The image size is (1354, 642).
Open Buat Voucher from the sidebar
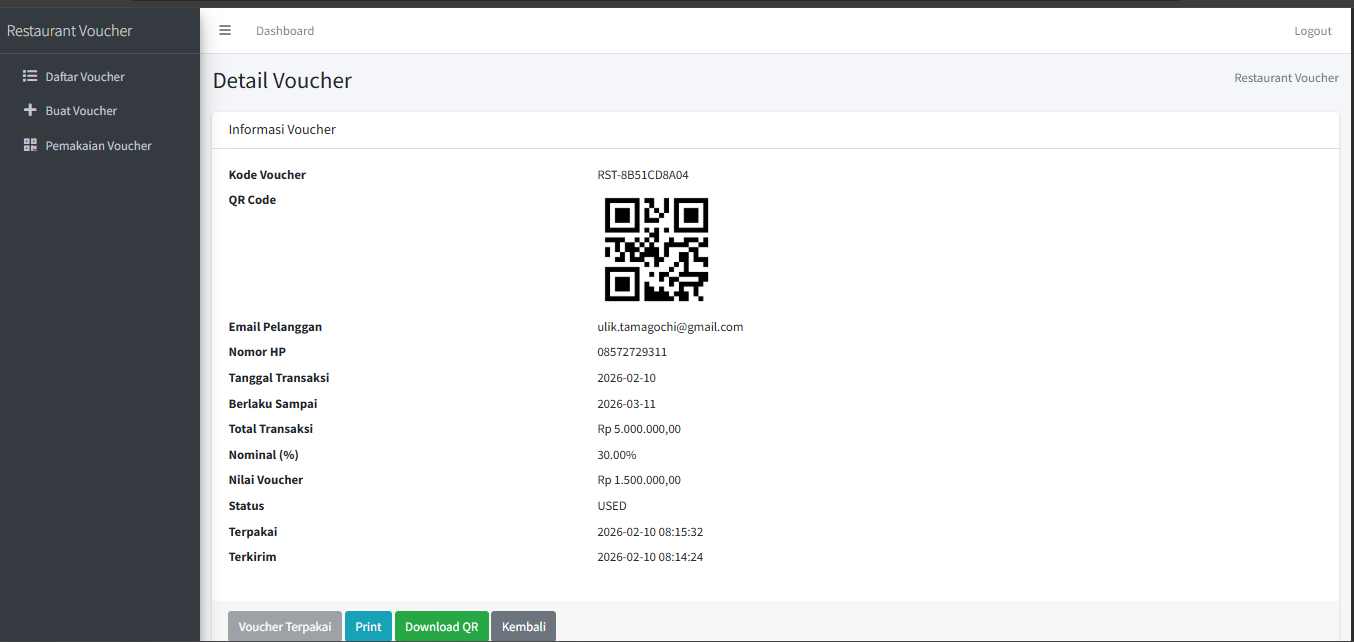[79, 110]
